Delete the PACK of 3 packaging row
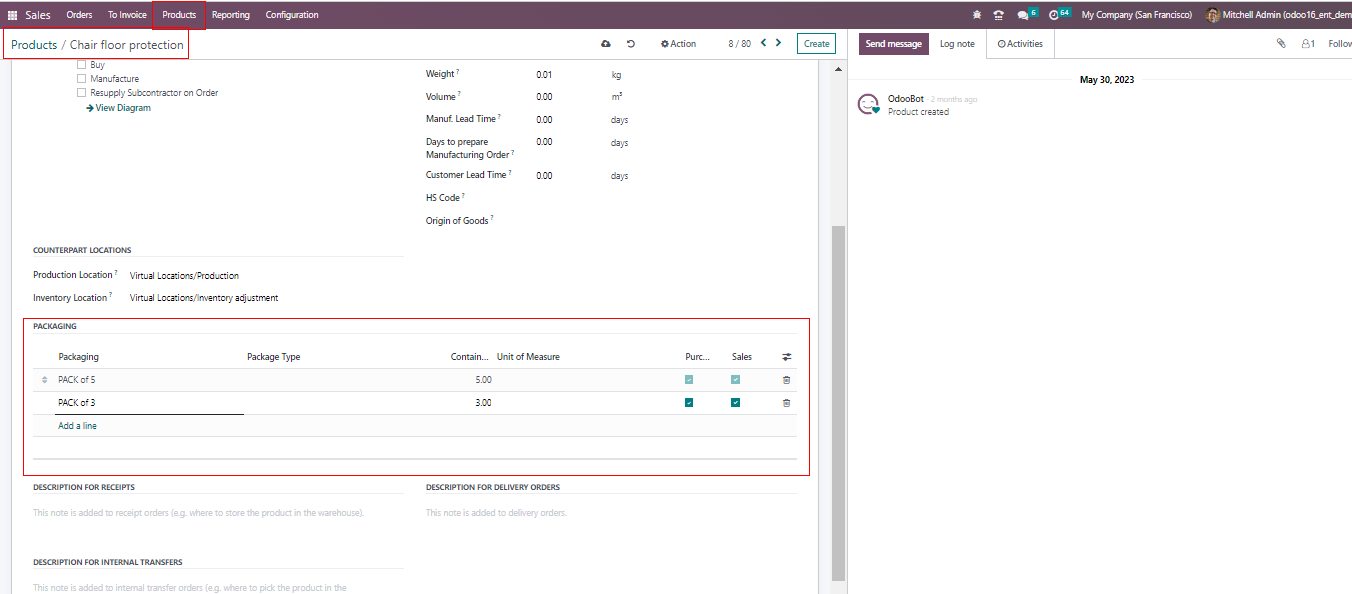Image resolution: width=1352 pixels, height=594 pixels. click(x=786, y=403)
